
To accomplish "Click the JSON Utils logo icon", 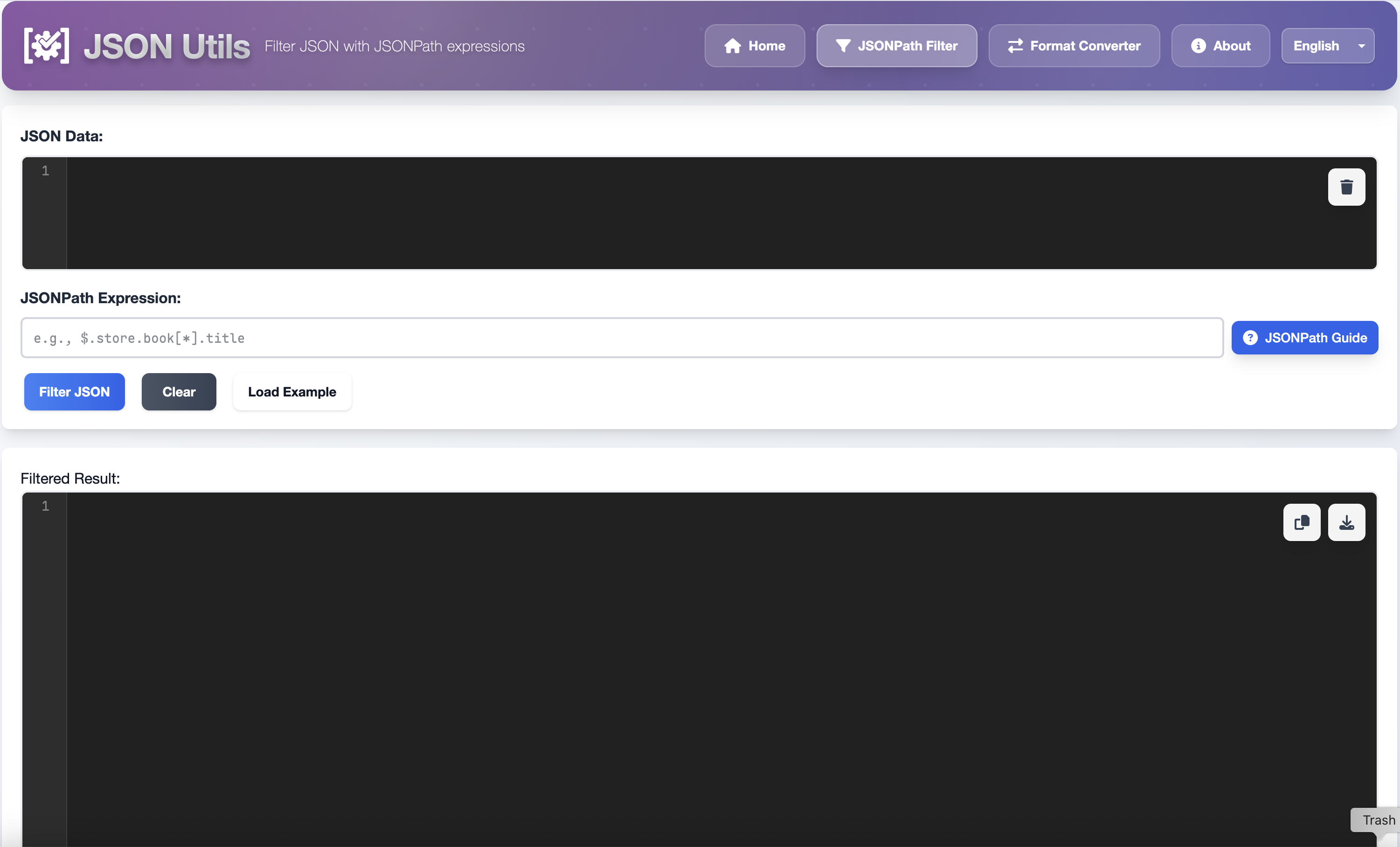I will 46,45.
